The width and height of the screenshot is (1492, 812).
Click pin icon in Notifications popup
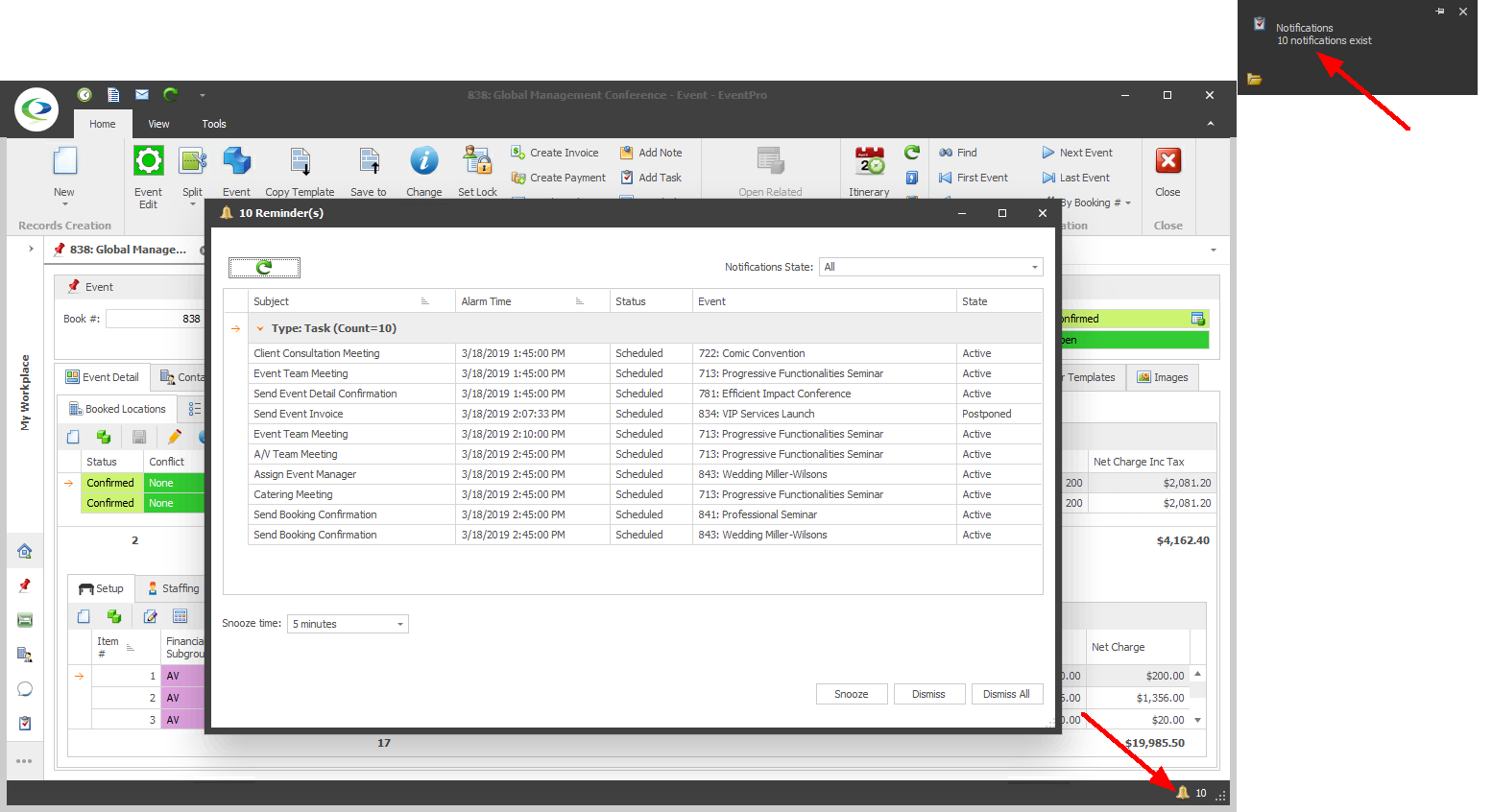1440,12
